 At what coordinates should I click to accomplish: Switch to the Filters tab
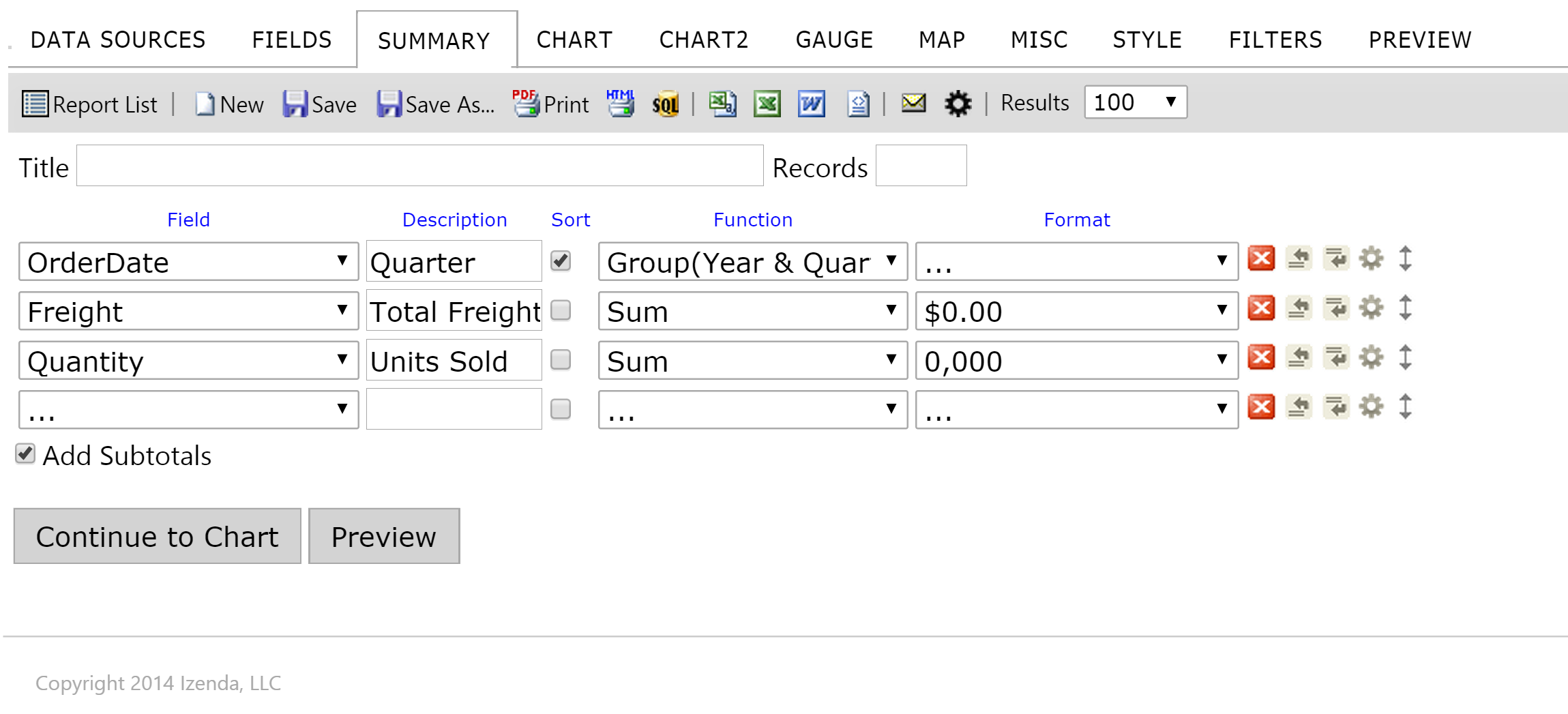pos(1275,40)
